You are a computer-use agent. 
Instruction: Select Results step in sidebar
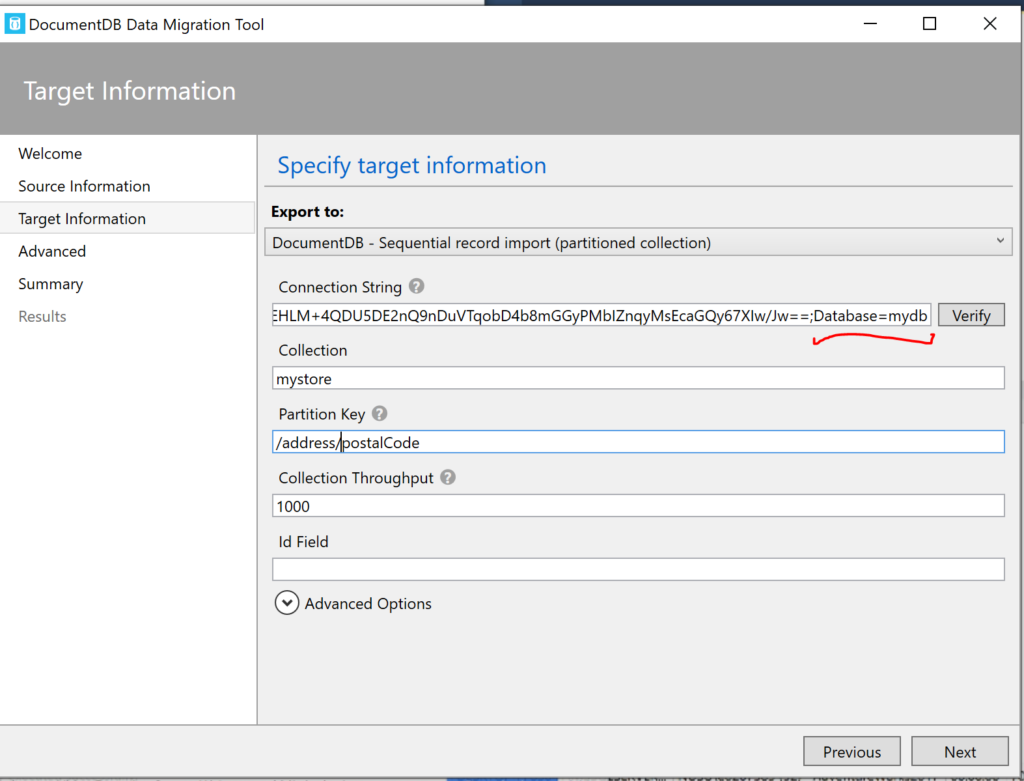pos(42,317)
